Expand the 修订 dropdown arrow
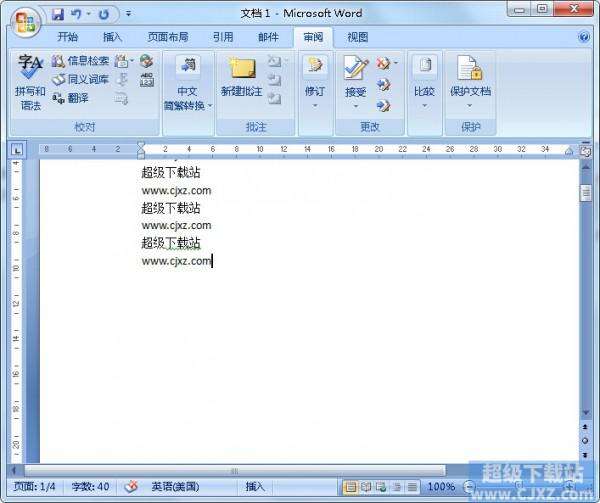Screen dimensions: 600x503 (315, 106)
